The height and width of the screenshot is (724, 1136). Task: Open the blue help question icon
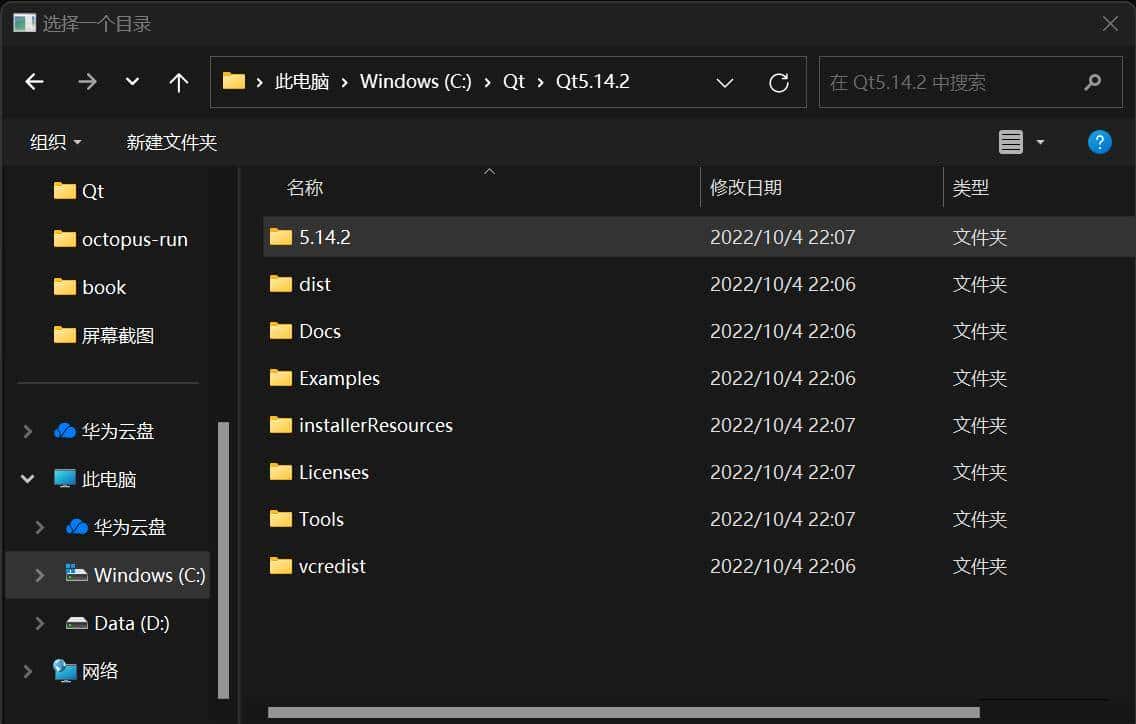click(x=1099, y=142)
